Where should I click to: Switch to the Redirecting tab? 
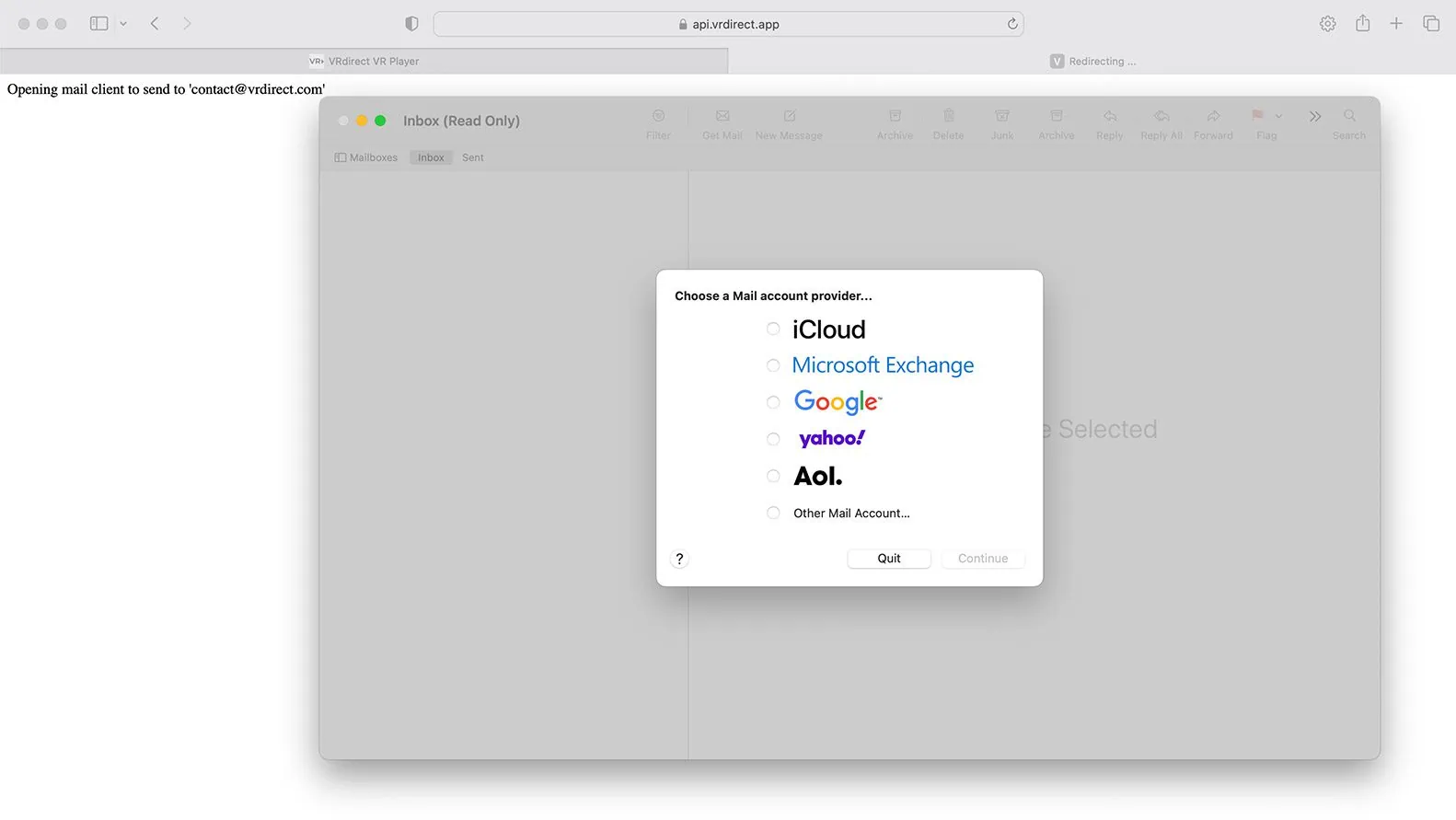coord(1092,62)
